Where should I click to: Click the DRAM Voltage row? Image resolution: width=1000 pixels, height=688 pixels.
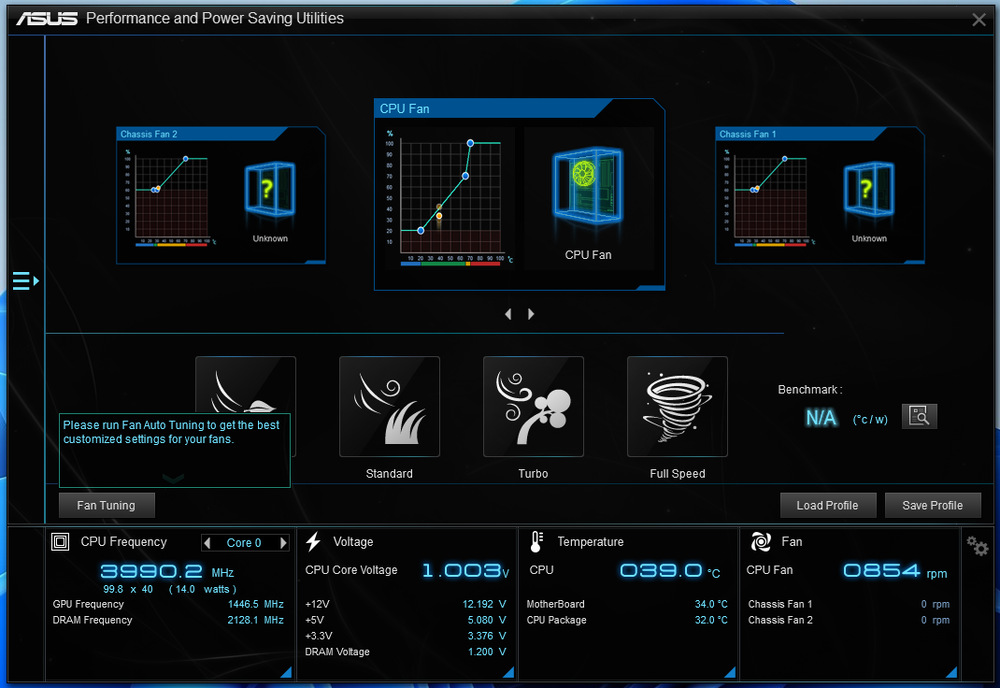pyautogui.click(x=406, y=652)
